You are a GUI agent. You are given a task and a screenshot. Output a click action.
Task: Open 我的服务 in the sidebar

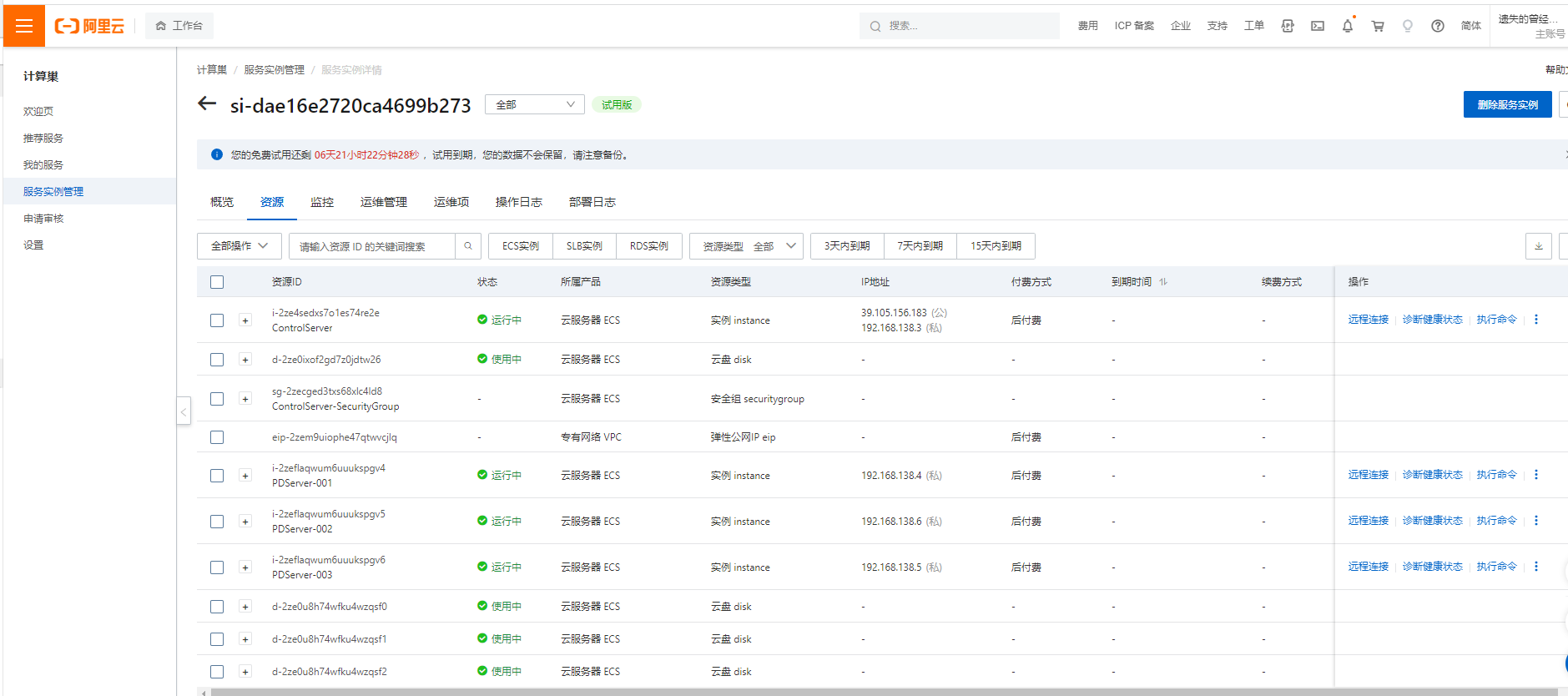(43, 165)
